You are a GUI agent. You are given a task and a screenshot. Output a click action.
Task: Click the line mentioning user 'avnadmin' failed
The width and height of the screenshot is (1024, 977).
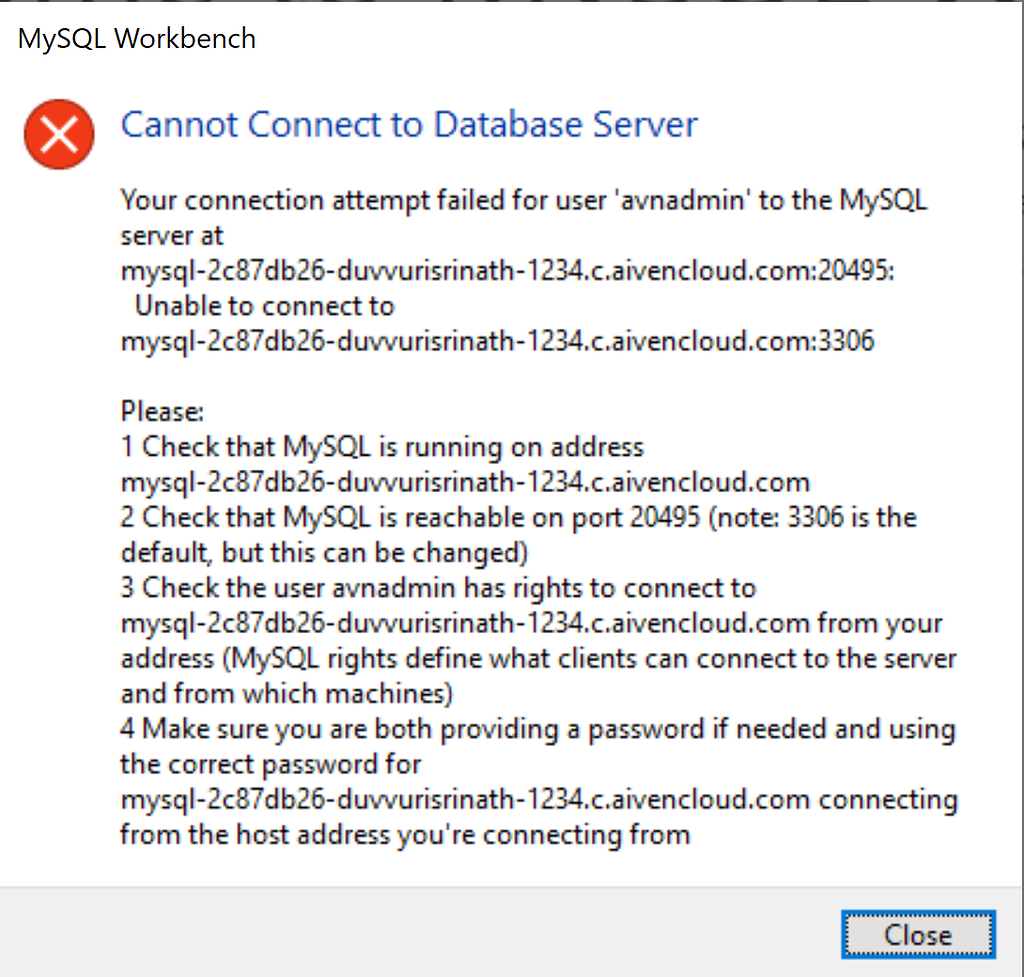[x=524, y=200]
